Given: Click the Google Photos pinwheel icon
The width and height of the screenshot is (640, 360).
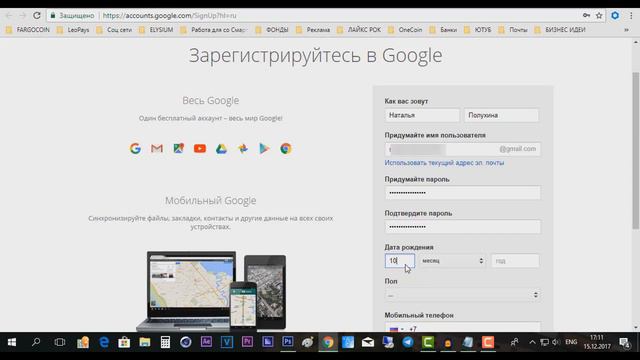Looking at the screenshot, I should 243,149.
